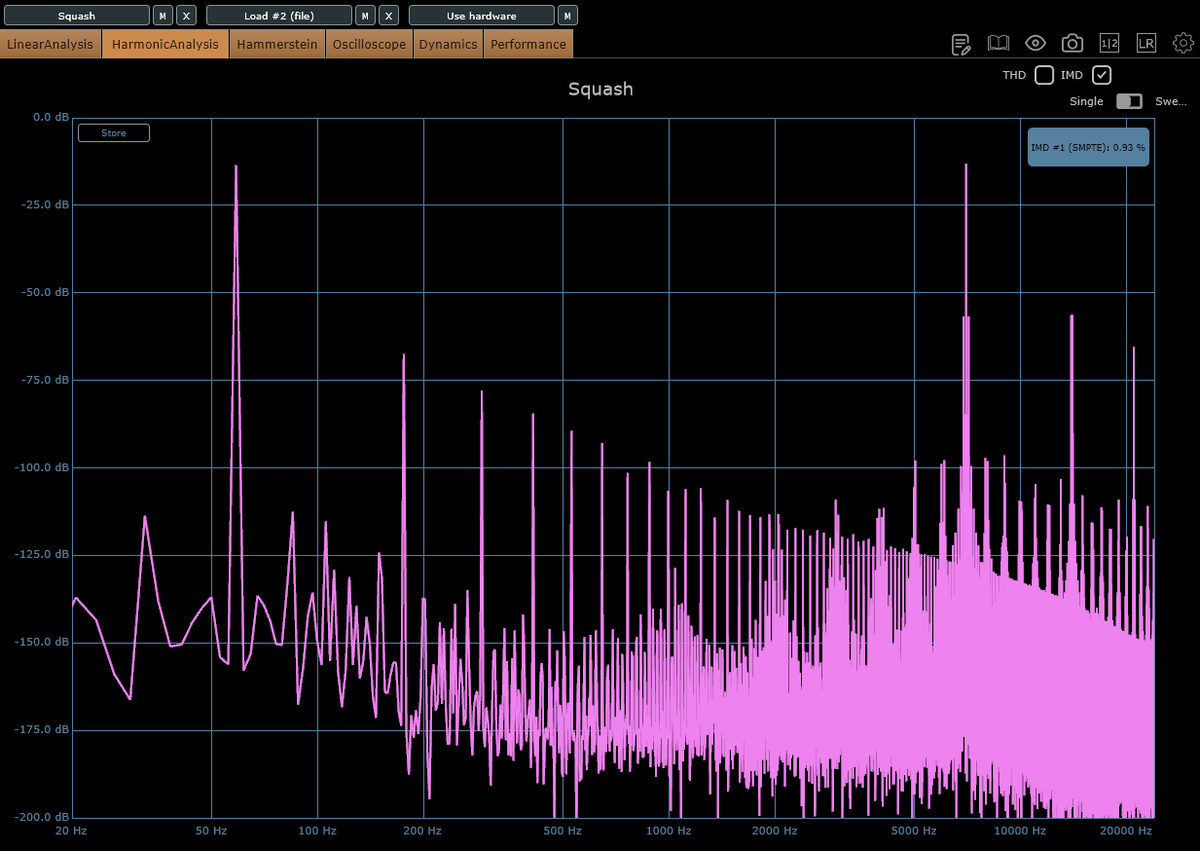Click M button next to Squash
Image resolution: width=1200 pixels, height=851 pixels.
pos(163,16)
